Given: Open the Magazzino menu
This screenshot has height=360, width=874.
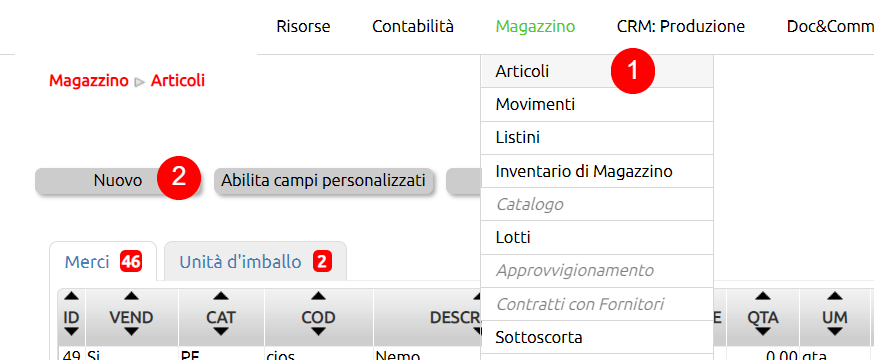Looking at the screenshot, I should pyautogui.click(x=535, y=26).
